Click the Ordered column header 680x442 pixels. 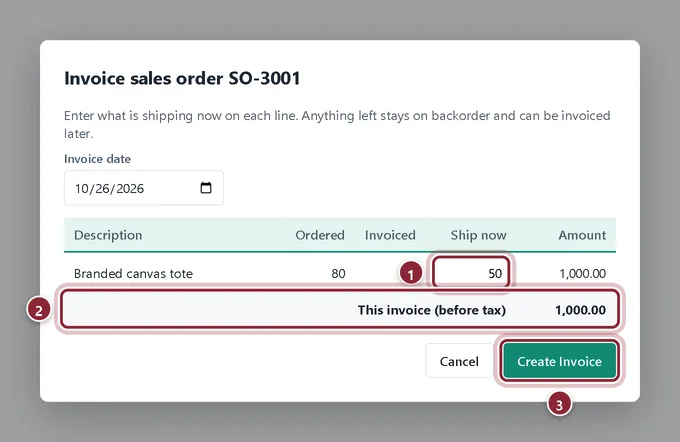coord(320,235)
